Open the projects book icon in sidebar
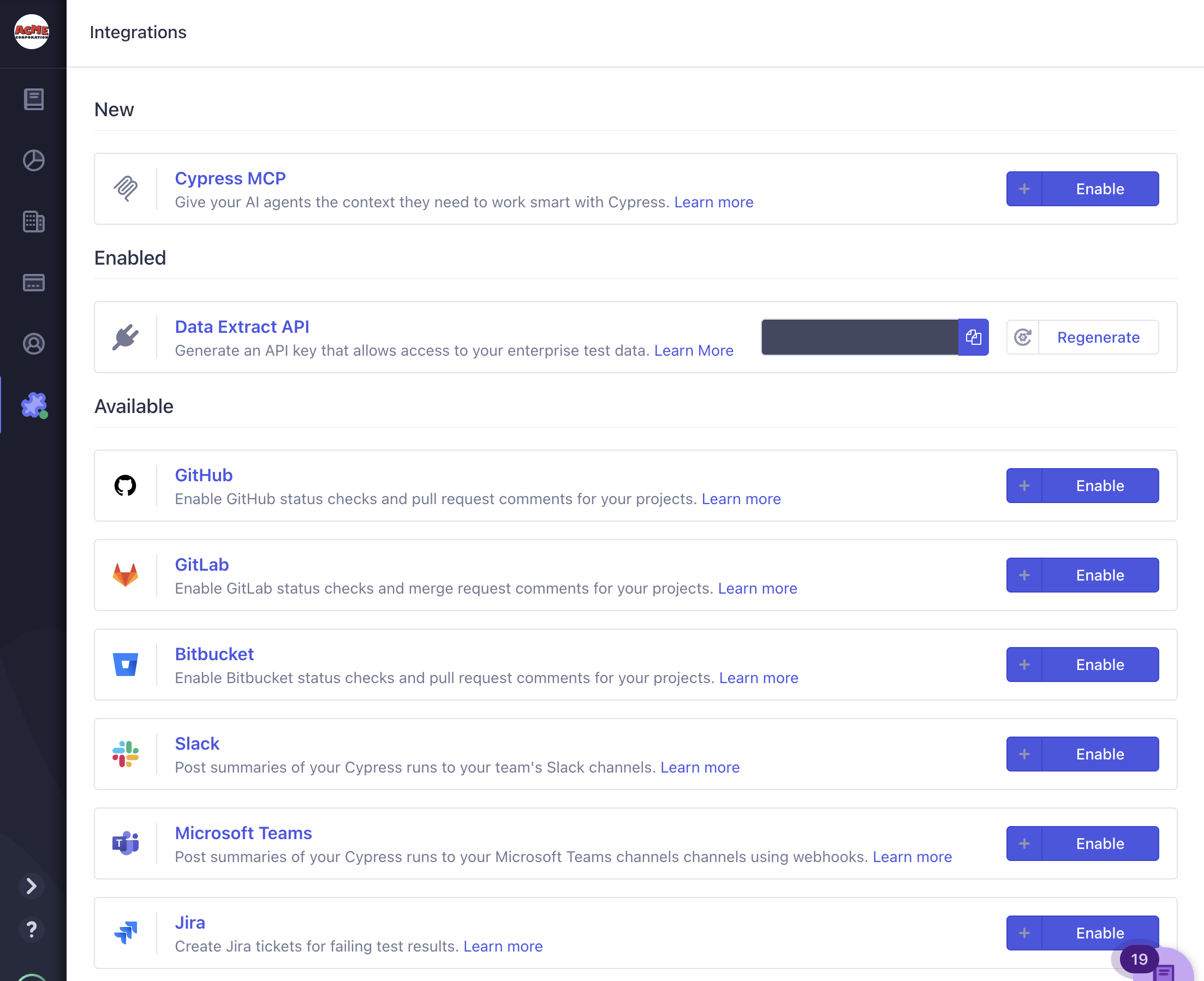This screenshot has width=1204, height=981. point(34,99)
